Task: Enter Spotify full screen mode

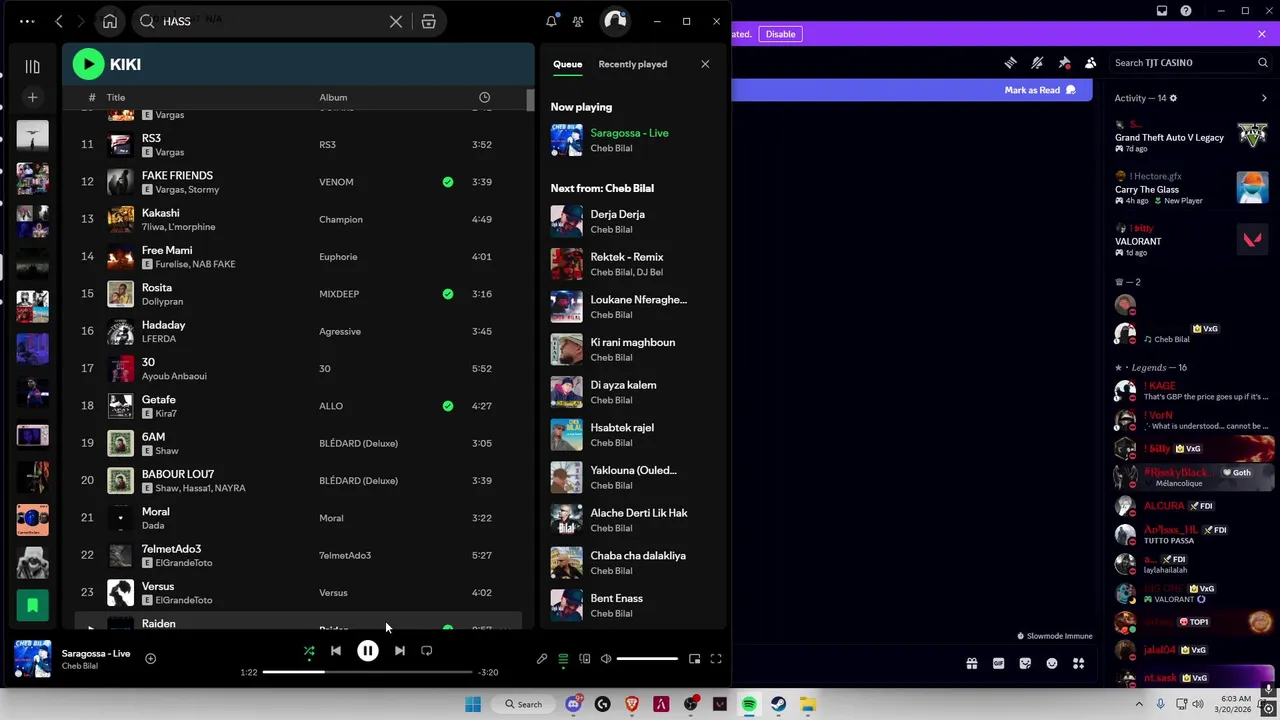Action: click(716, 659)
